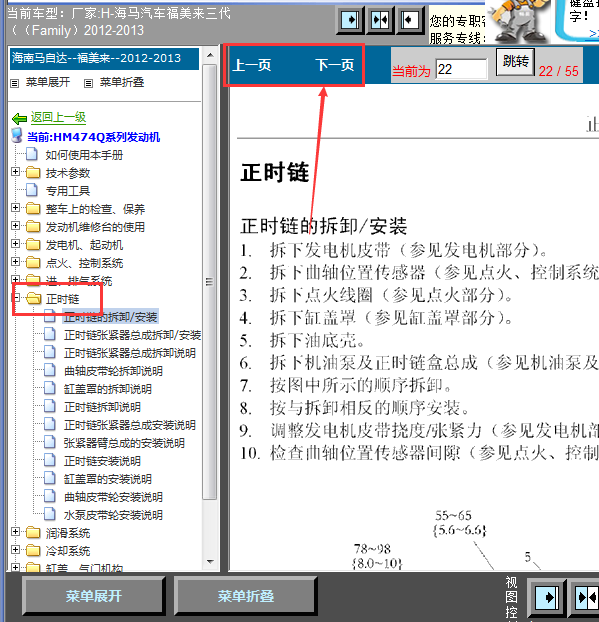Screen dimensions: 599x622
Task: Expand the 整车上的检查、保养 node
Action: (x=15, y=207)
